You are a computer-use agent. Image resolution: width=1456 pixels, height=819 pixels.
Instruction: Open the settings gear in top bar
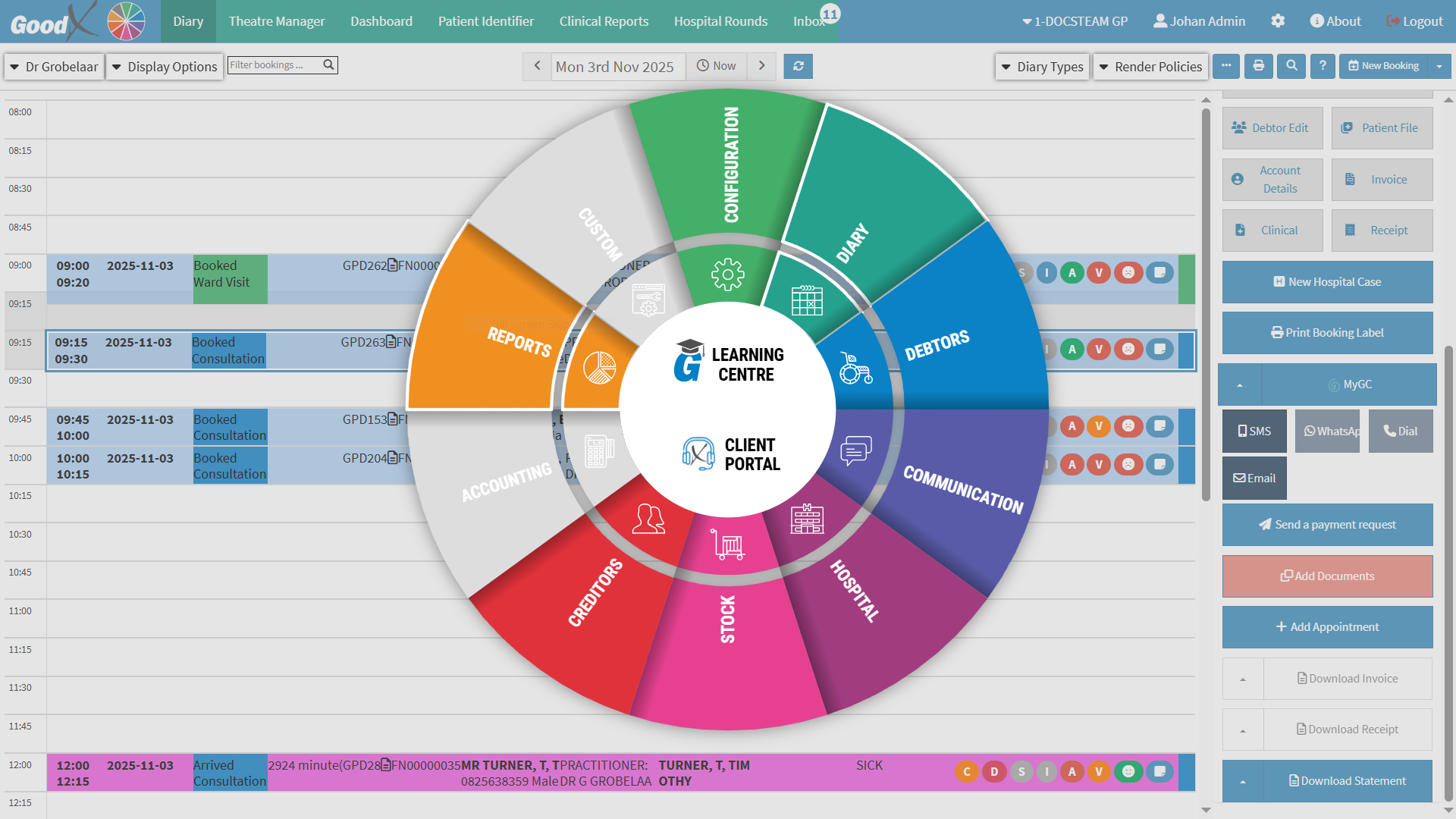pos(1278,21)
